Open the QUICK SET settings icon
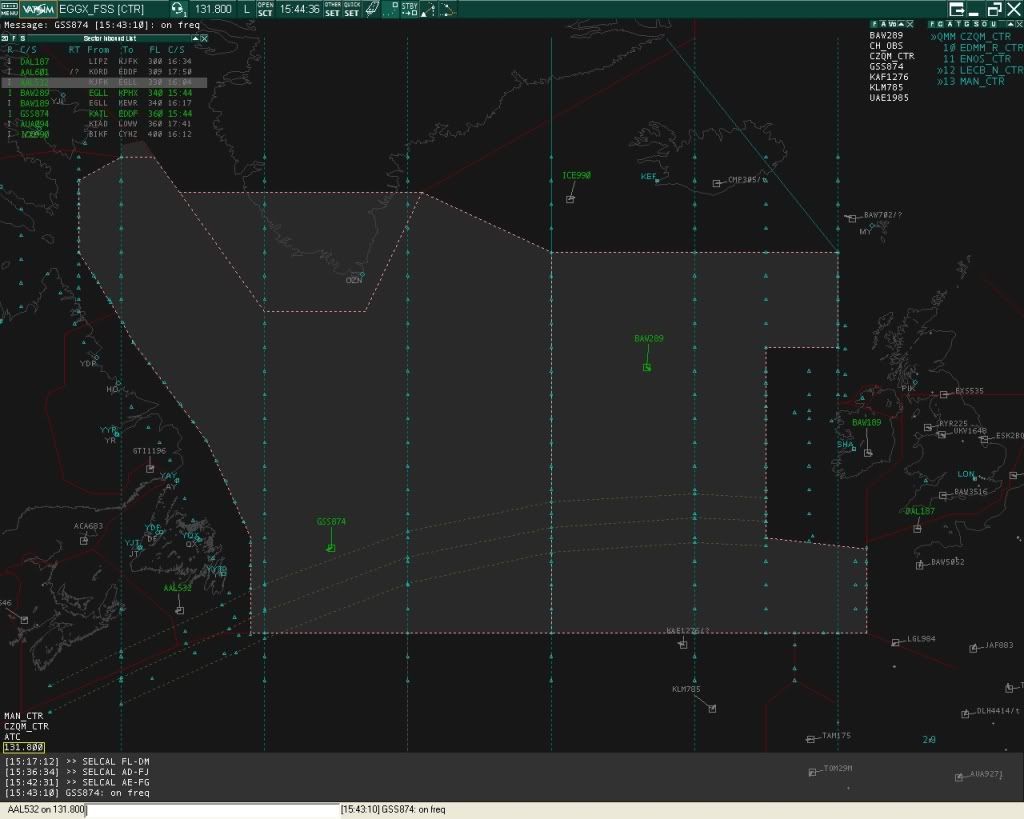 [x=350, y=8]
